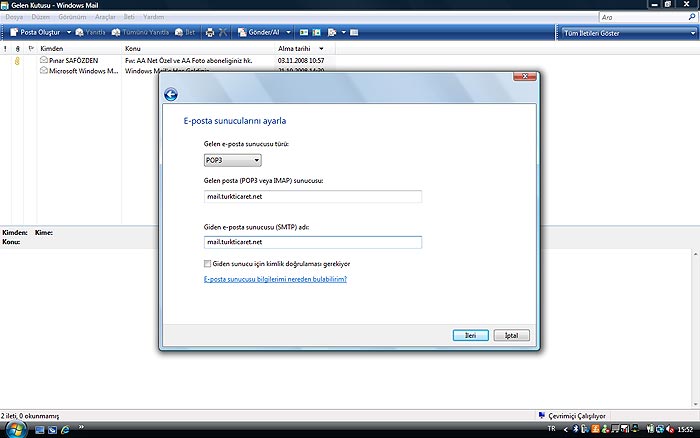Select the Pınar SAFÖZDEN message row
The image size is (700, 438).
pyautogui.click(x=167, y=60)
